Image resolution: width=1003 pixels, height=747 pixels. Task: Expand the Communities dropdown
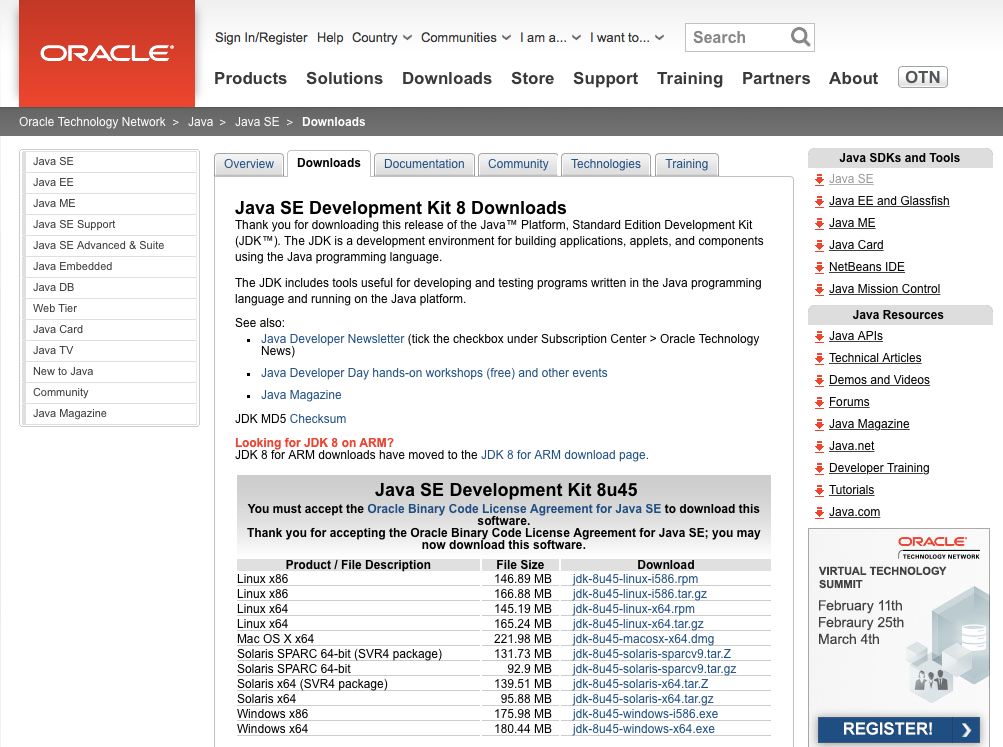(x=466, y=38)
